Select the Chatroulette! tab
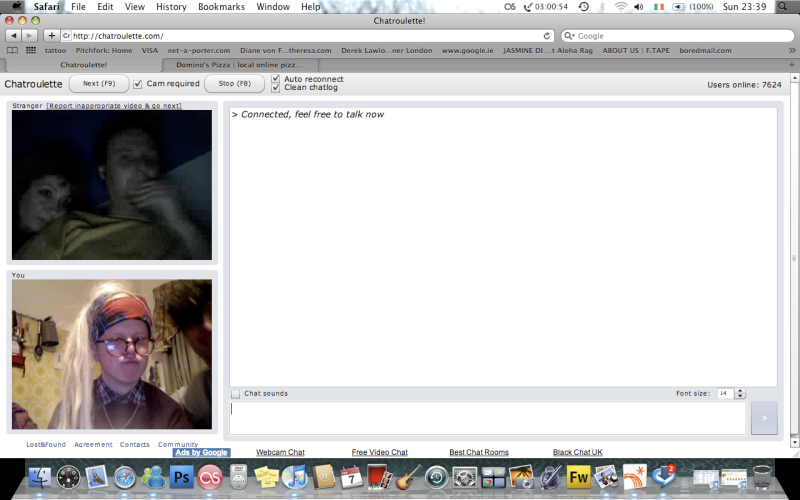800x500 pixels. [x=83, y=65]
